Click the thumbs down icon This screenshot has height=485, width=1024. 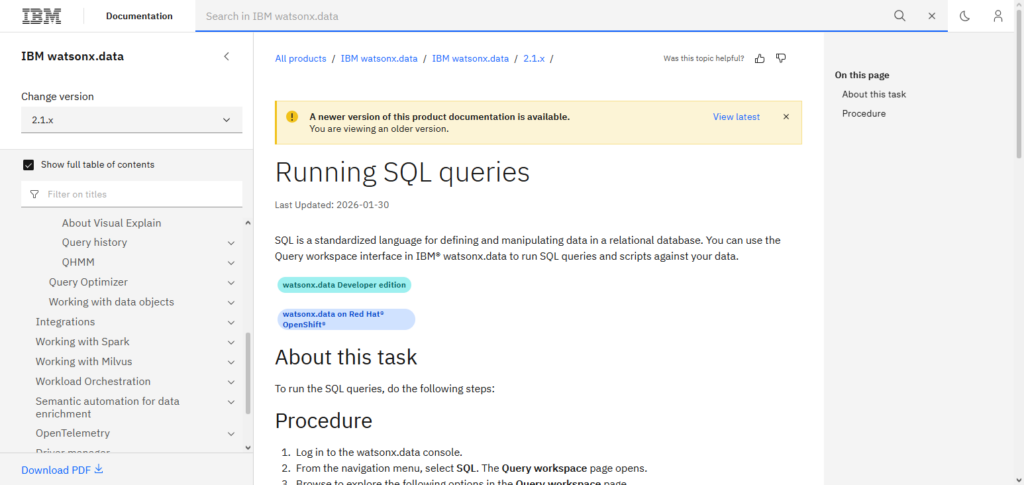tap(780, 59)
